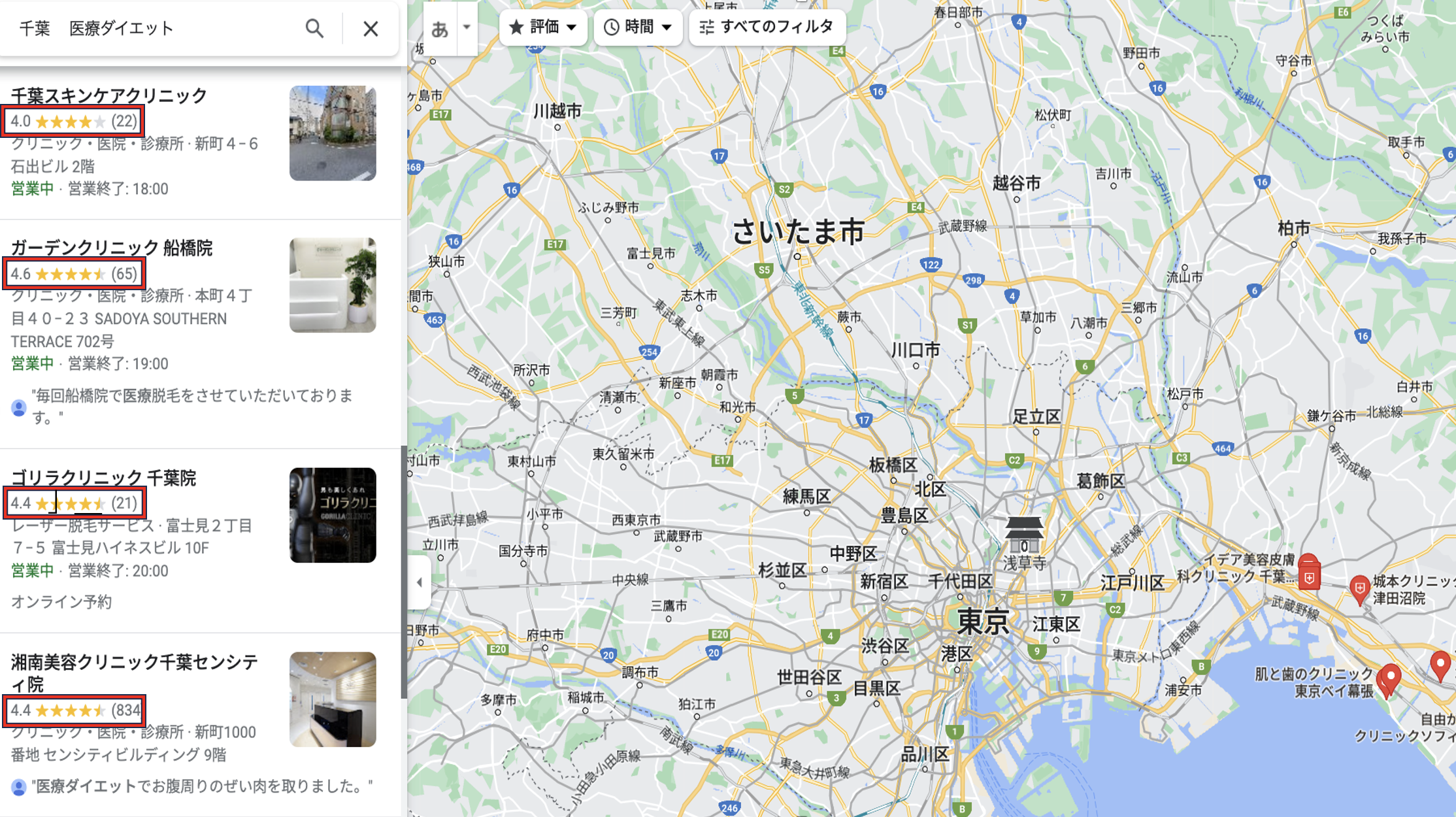The height and width of the screenshot is (817, 1456).
Task: Open 千葉スキンケアクリニック listing
Action: (x=109, y=95)
